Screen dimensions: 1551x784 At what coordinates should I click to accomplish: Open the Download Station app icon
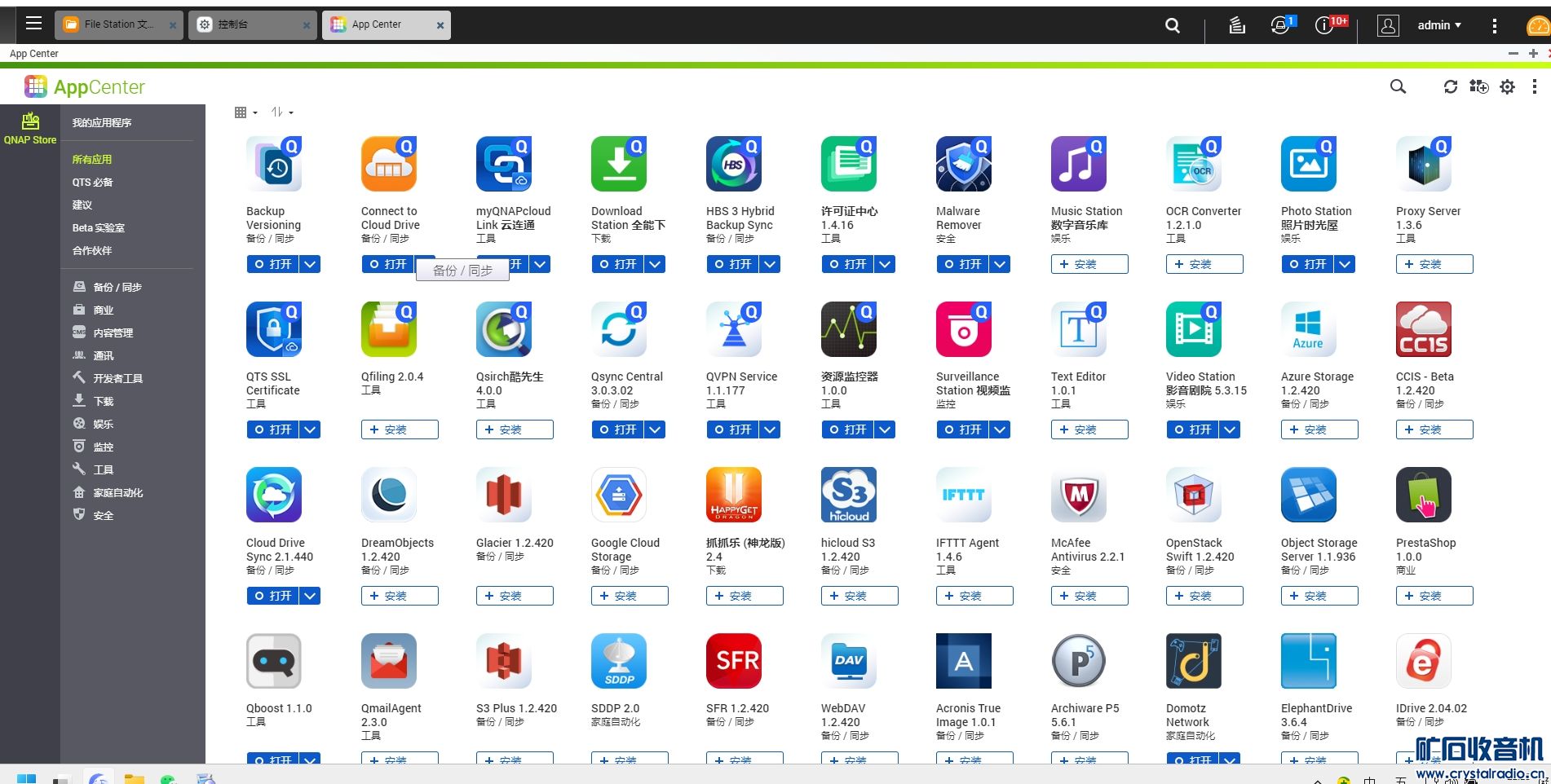pos(619,164)
